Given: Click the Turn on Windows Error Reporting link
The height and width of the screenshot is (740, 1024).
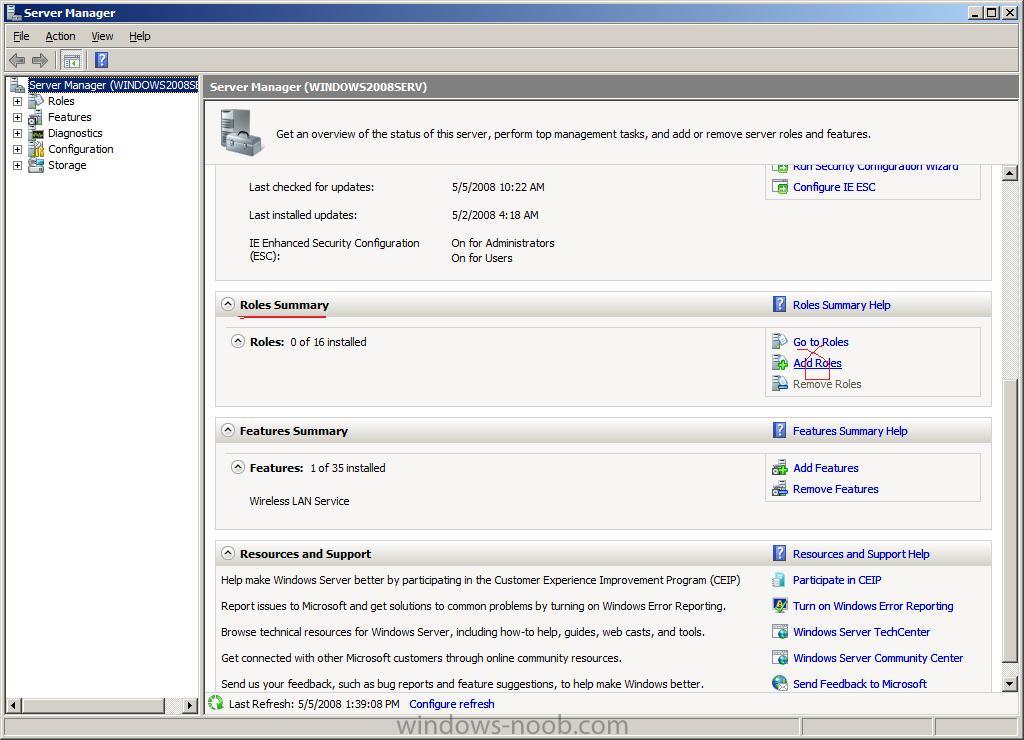Looking at the screenshot, I should 872,606.
